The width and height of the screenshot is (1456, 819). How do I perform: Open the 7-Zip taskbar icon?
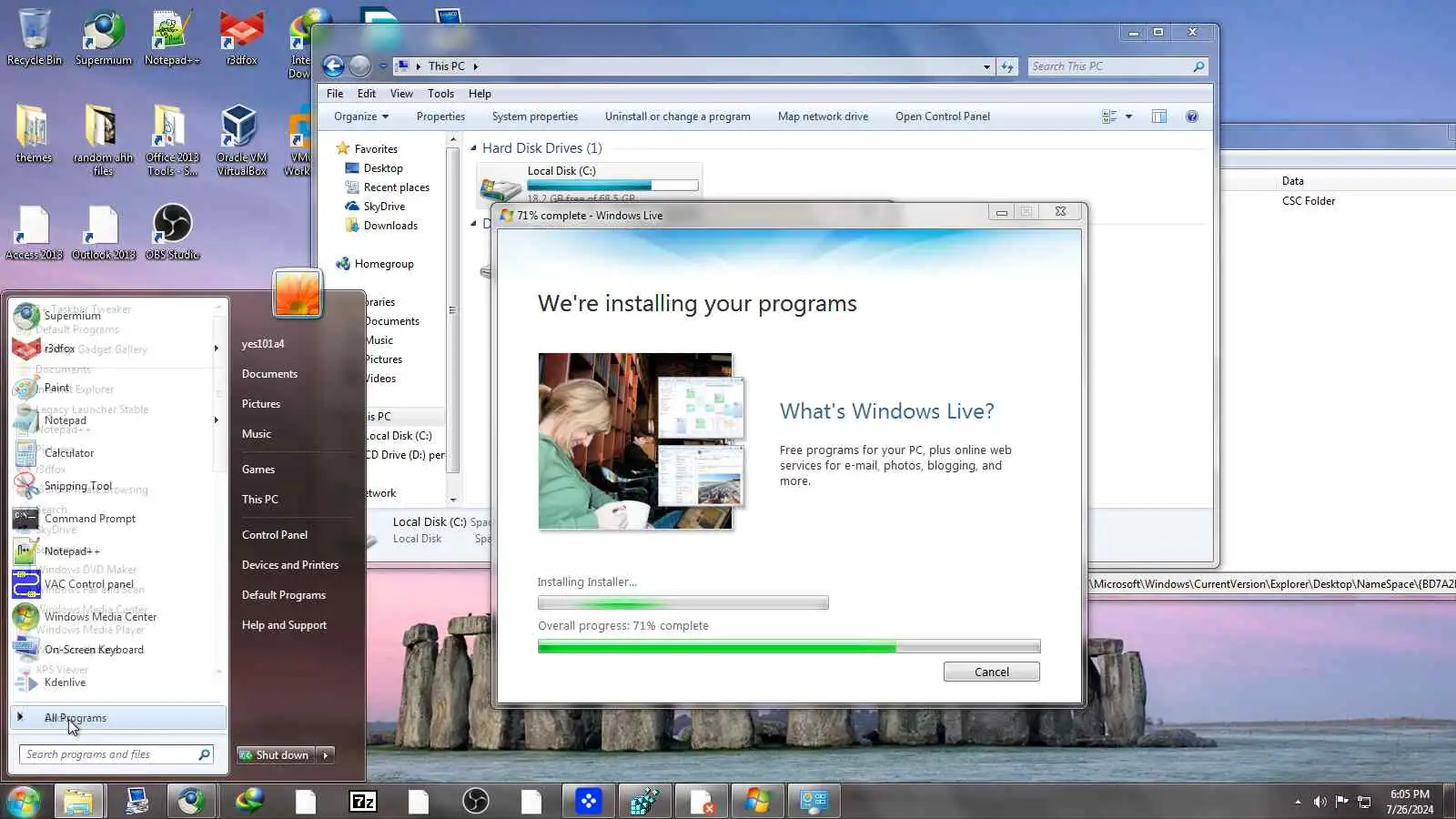pos(362,802)
